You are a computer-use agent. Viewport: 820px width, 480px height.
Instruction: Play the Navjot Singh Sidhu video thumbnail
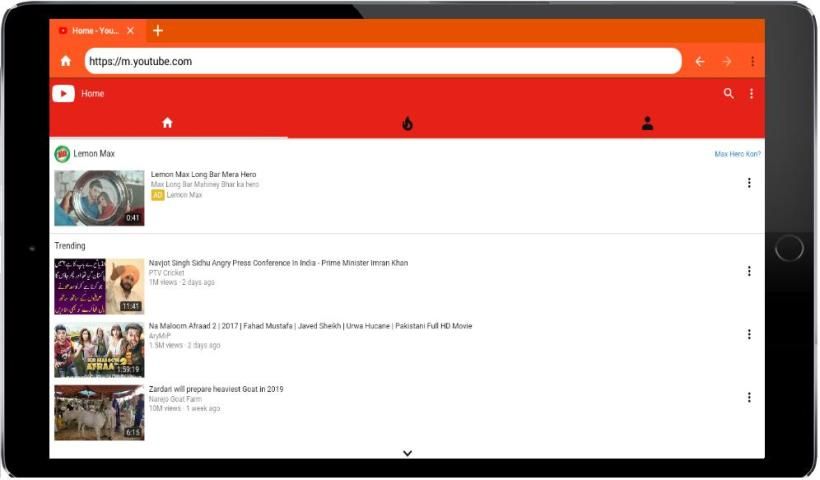[x=99, y=287]
